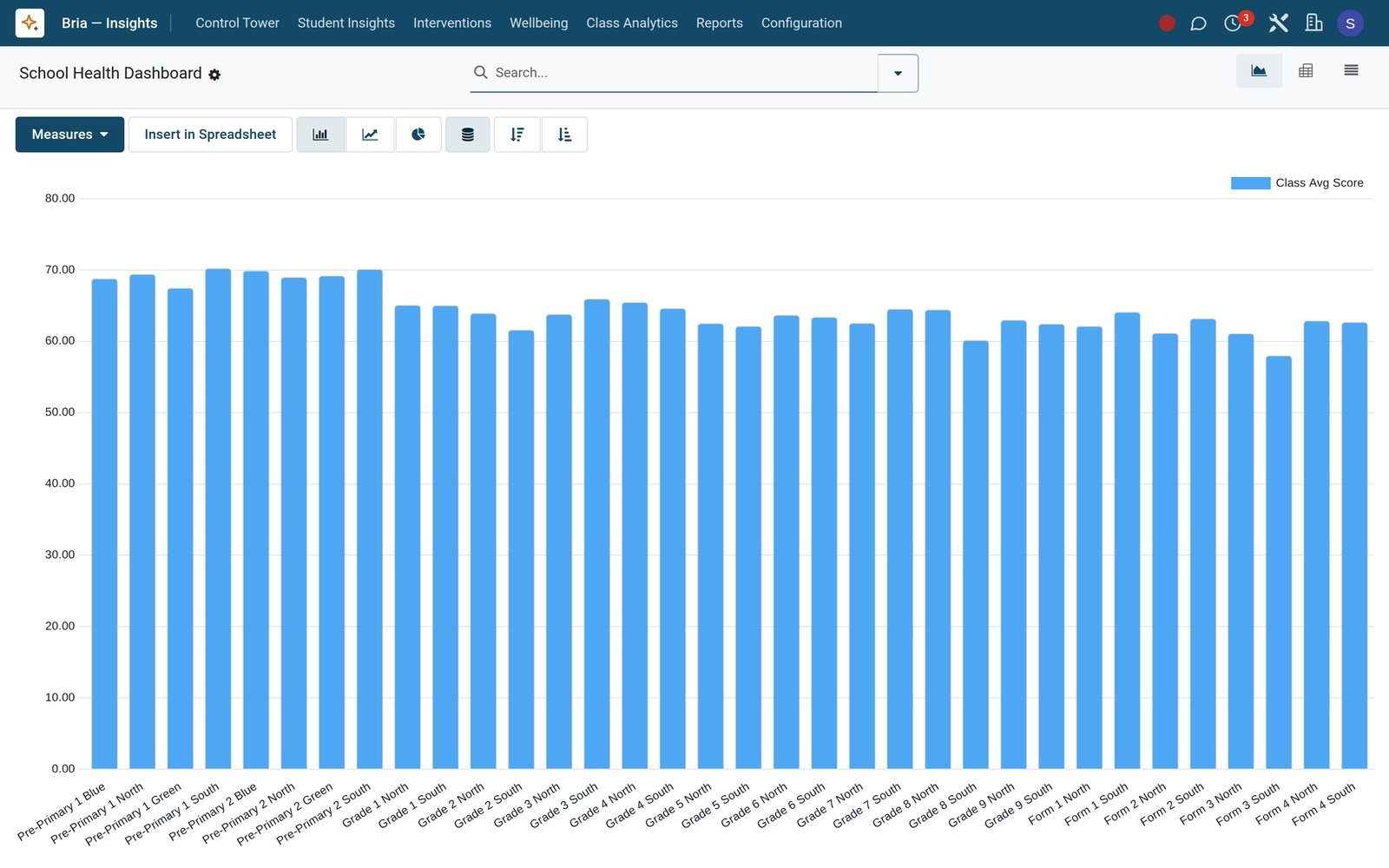The width and height of the screenshot is (1389, 868).
Task: Toggle Class Avg Score legend swatch
Action: point(1250,183)
